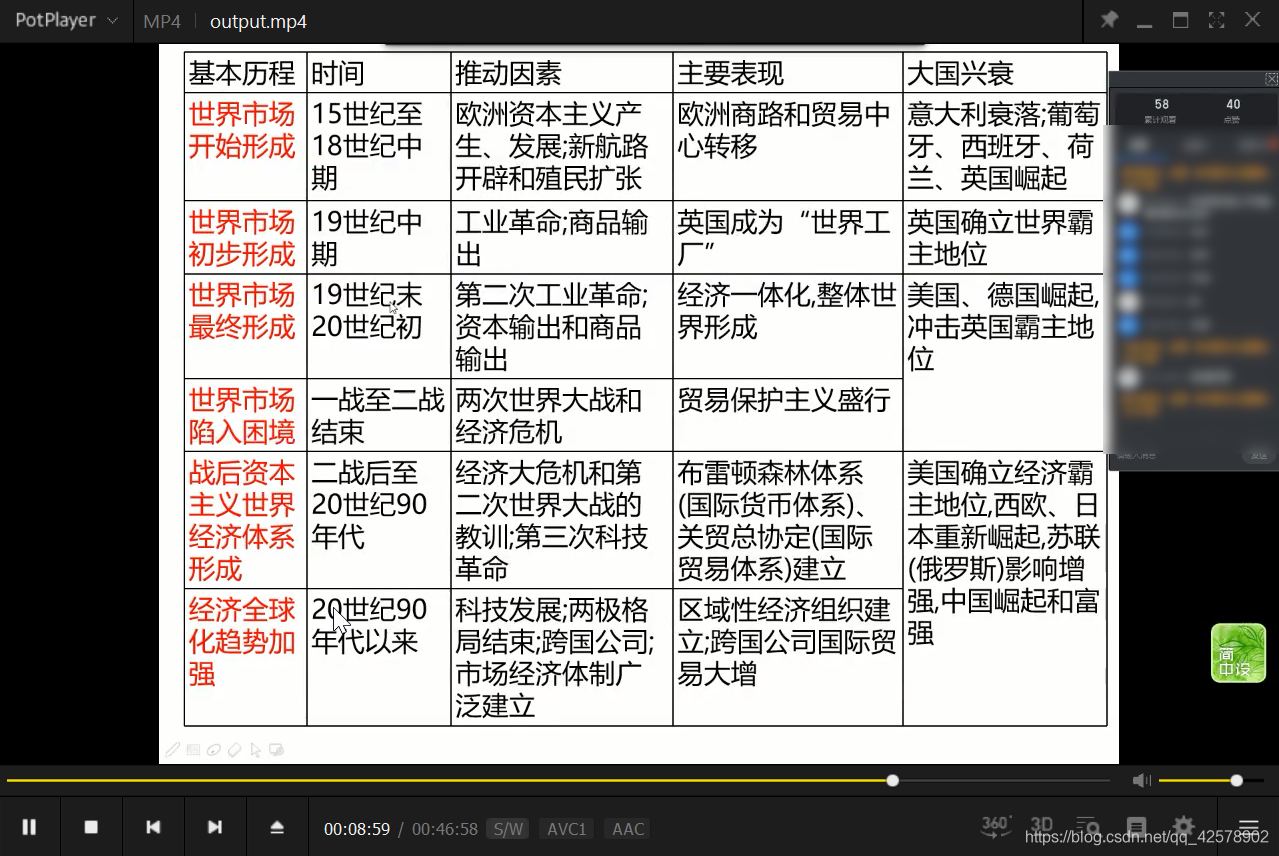
Task: Skip to the next file
Action: coord(215,827)
